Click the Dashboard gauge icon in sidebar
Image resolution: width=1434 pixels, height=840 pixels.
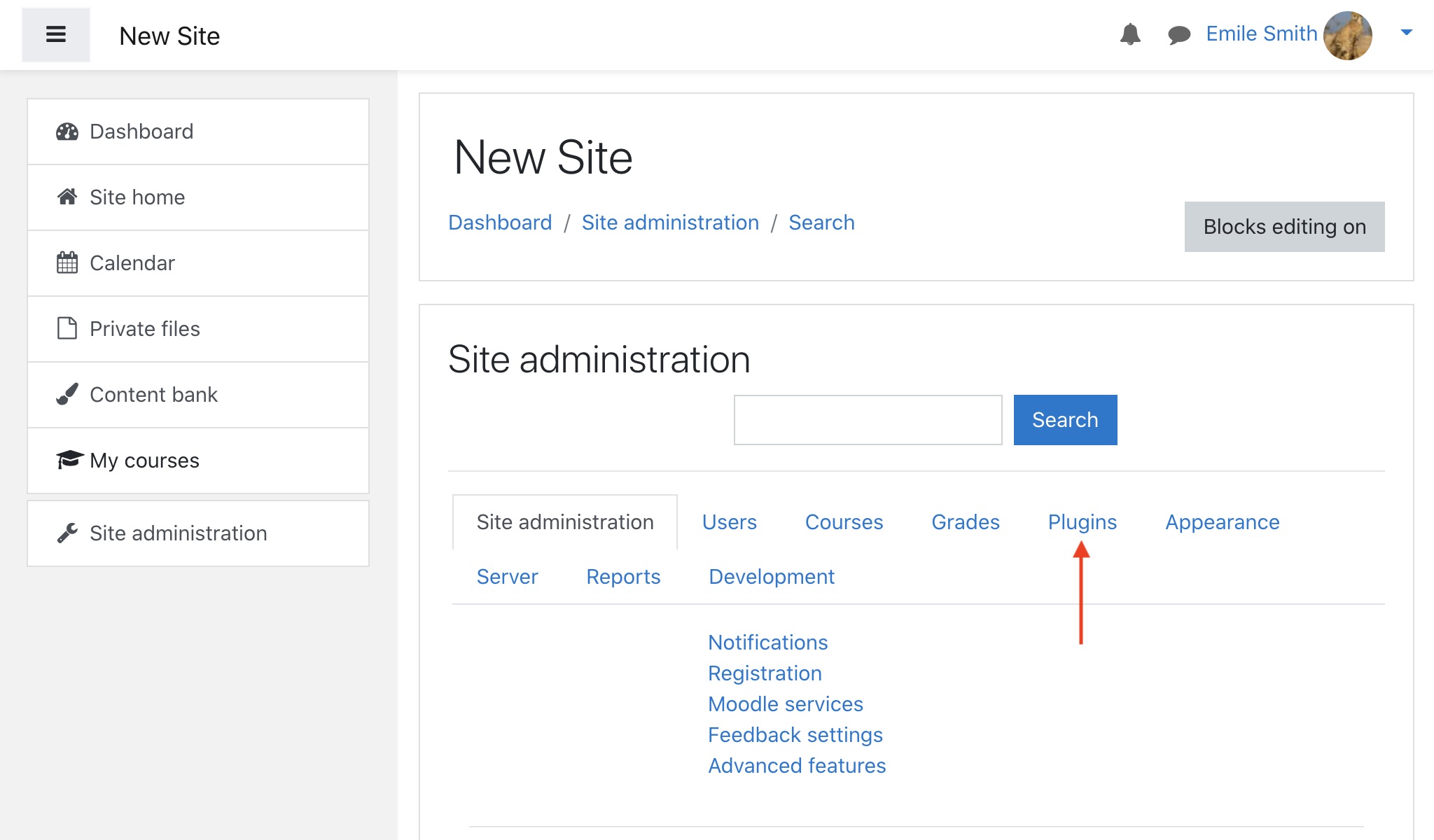pos(67,132)
